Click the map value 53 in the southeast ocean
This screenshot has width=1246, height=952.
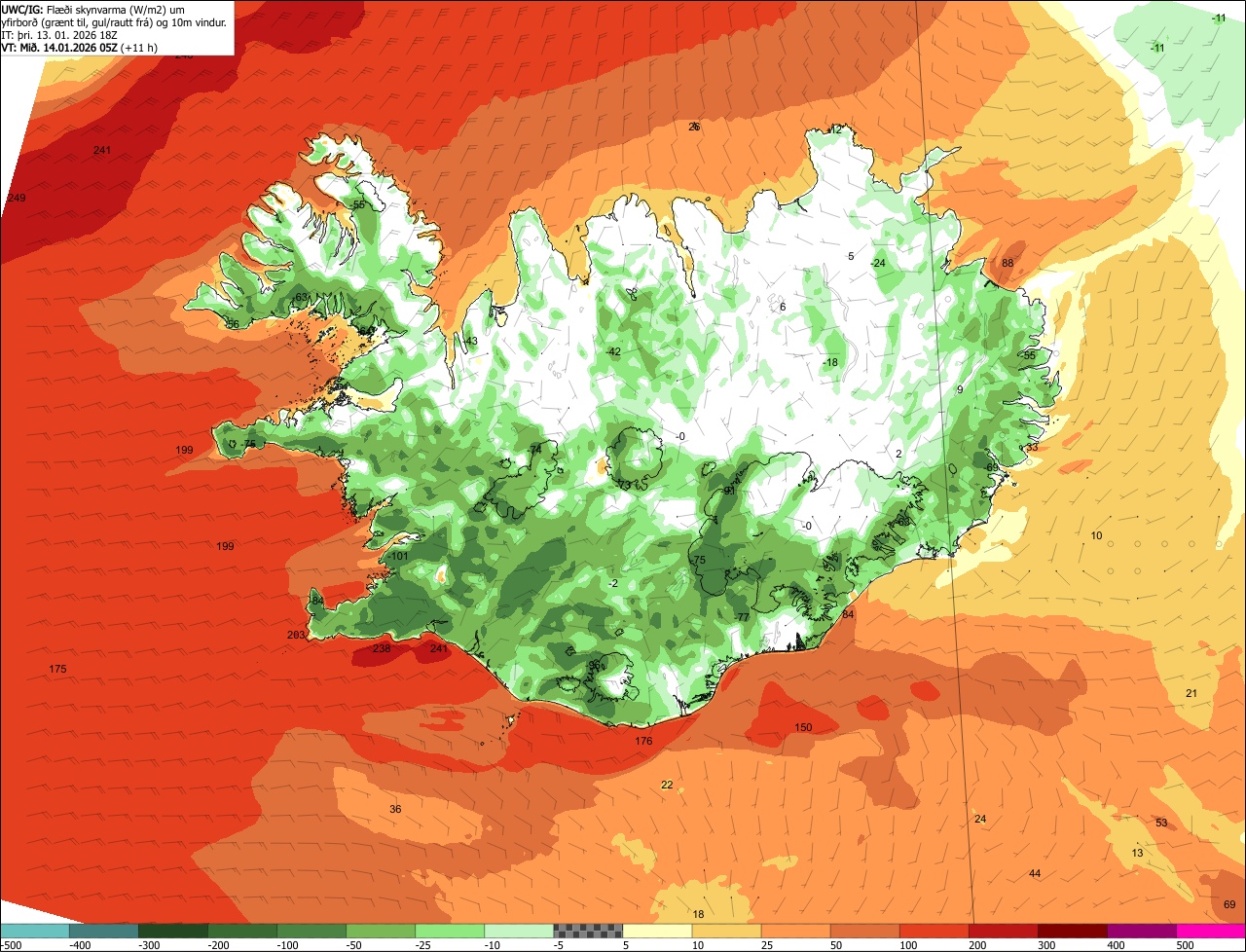point(1161,824)
